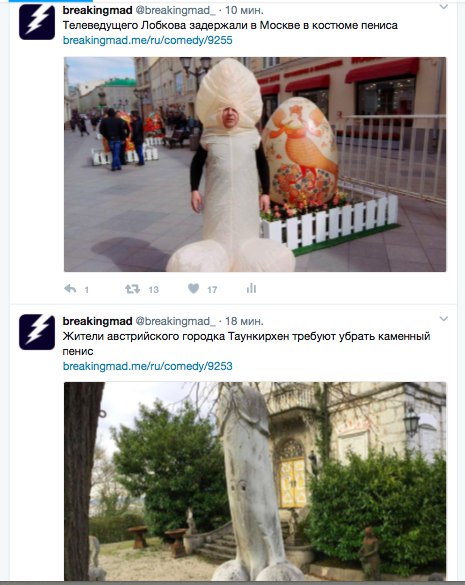Open @breakingmad_ handle in second tweet
The height and width of the screenshot is (585, 465).
[175, 321]
